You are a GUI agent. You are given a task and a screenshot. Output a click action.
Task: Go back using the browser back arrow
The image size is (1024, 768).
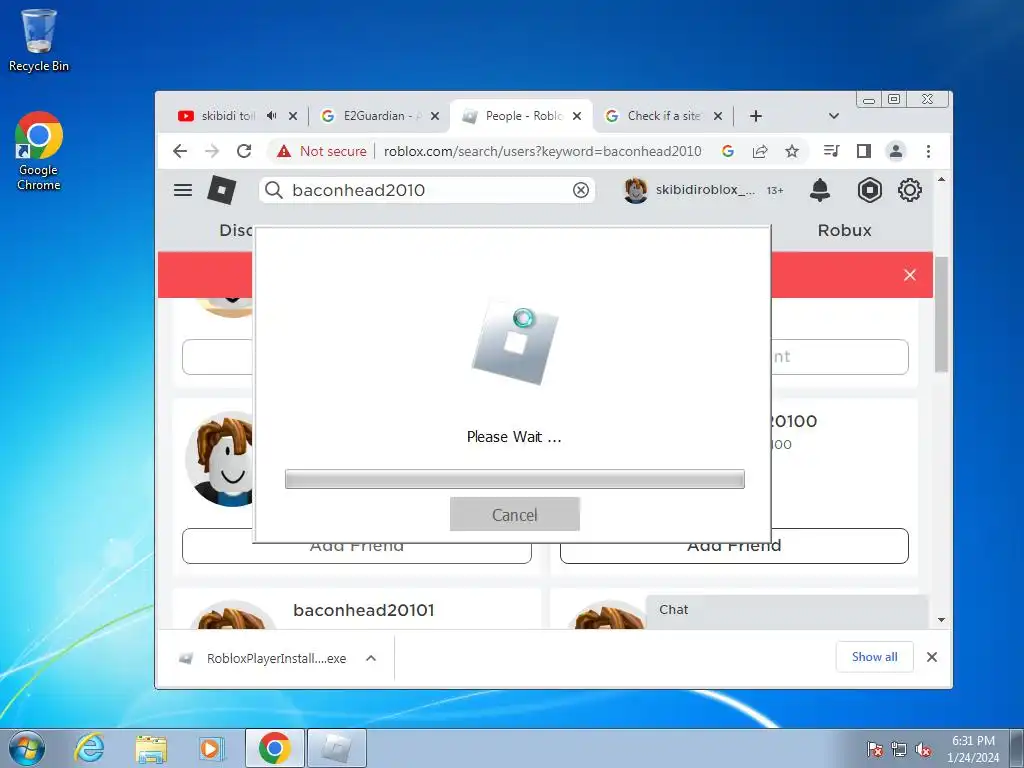pos(180,152)
